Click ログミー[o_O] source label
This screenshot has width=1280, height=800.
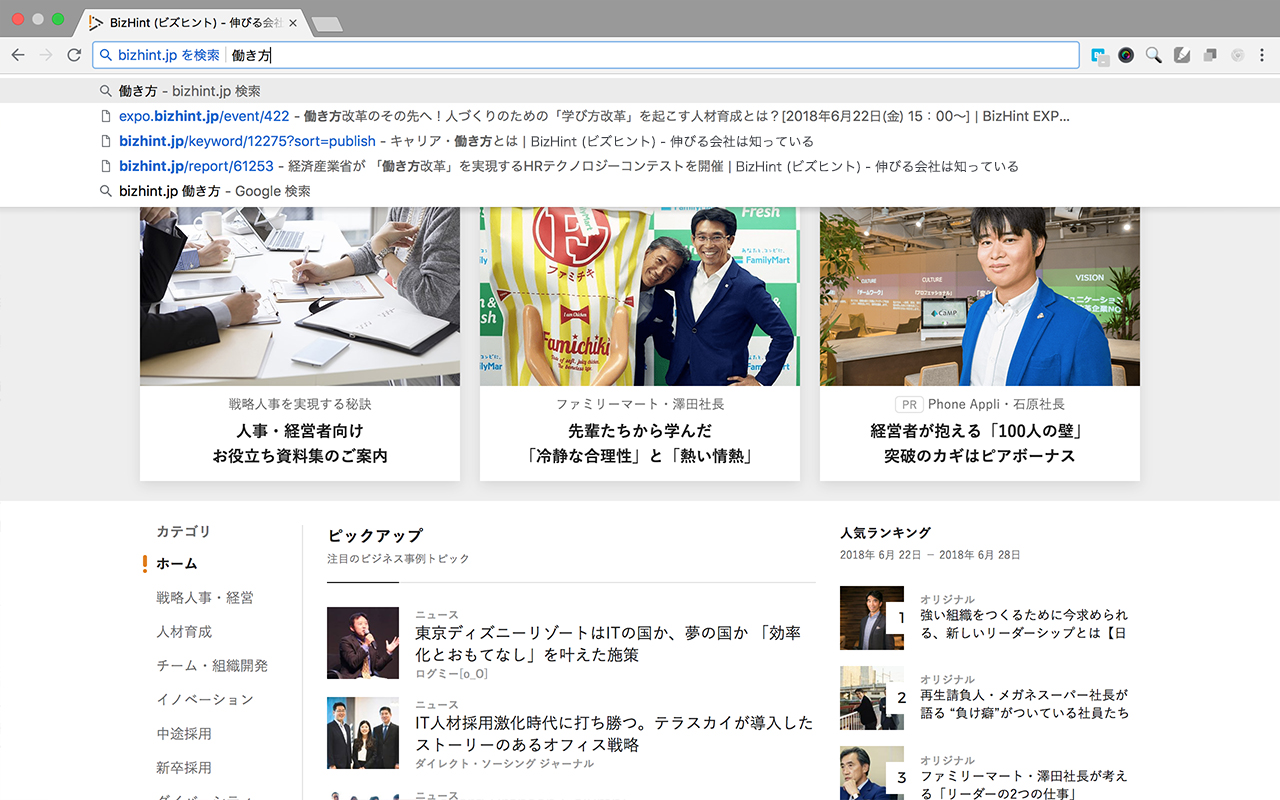point(451,674)
